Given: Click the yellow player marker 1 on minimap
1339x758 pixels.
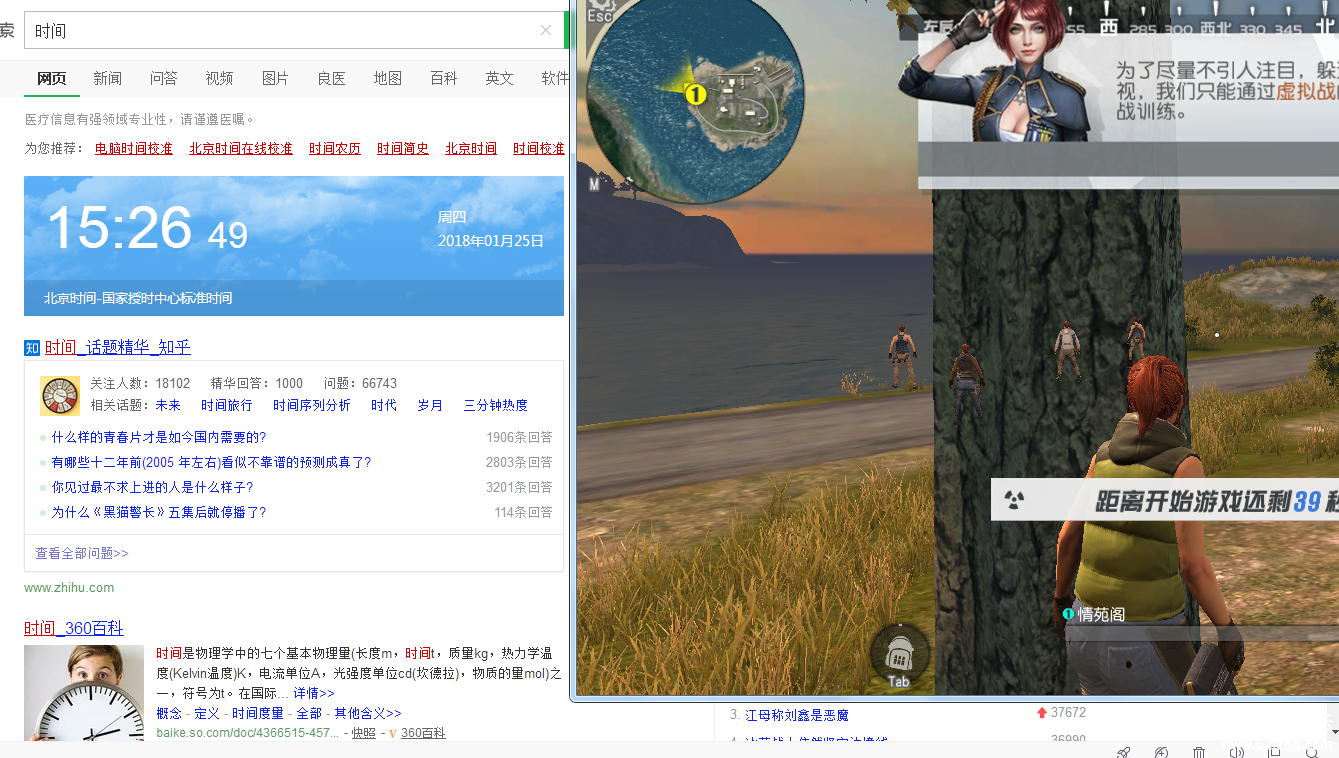Looking at the screenshot, I should (x=695, y=94).
